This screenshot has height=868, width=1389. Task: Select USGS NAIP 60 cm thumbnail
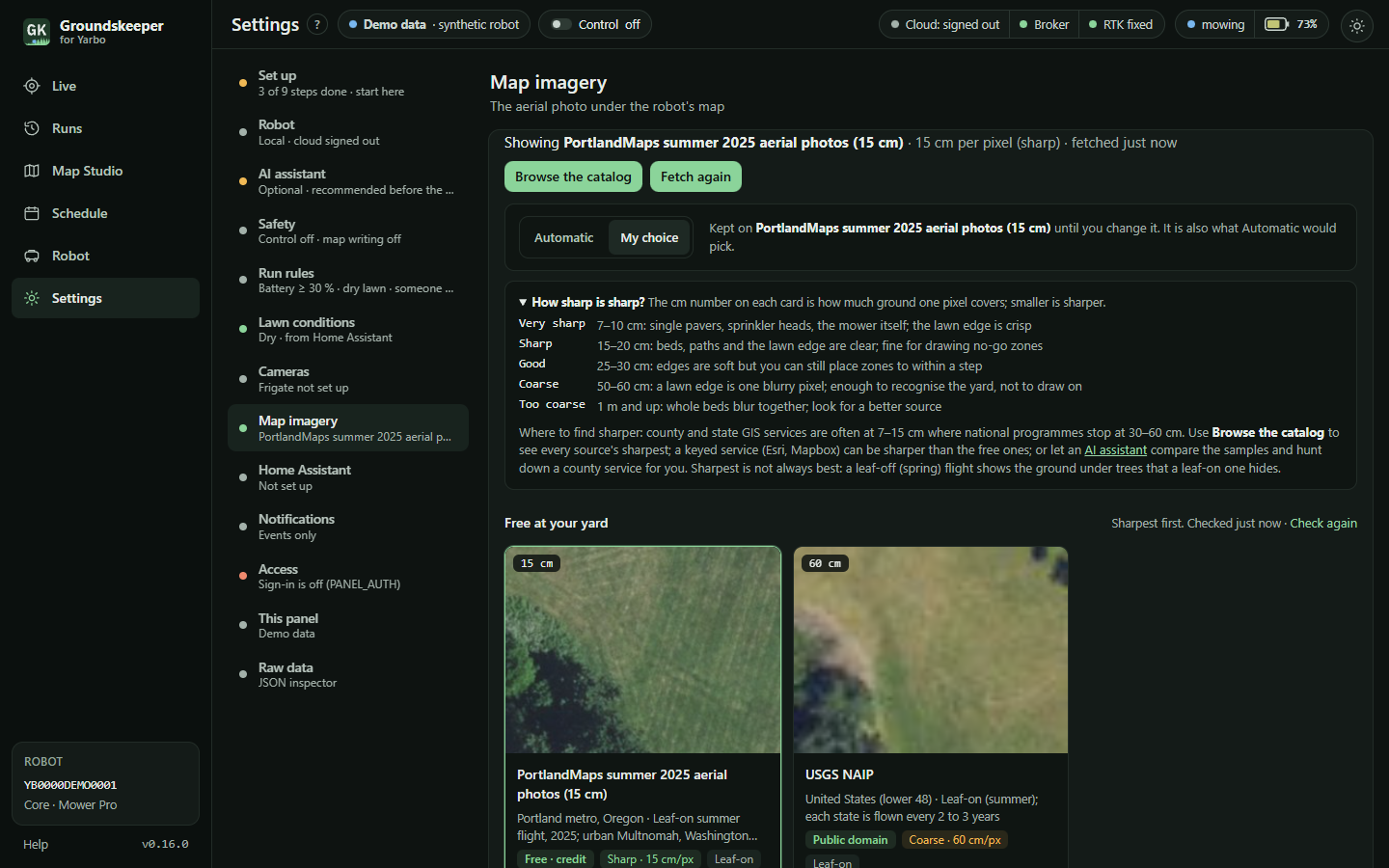click(931, 650)
